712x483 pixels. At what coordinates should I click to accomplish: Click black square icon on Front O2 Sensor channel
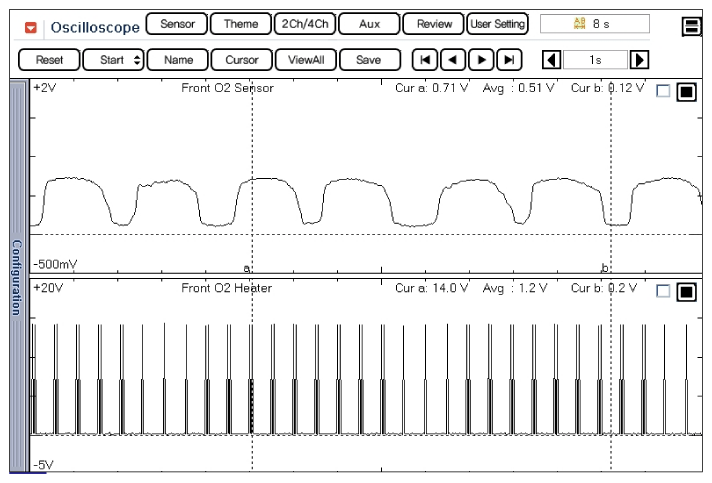point(686,92)
